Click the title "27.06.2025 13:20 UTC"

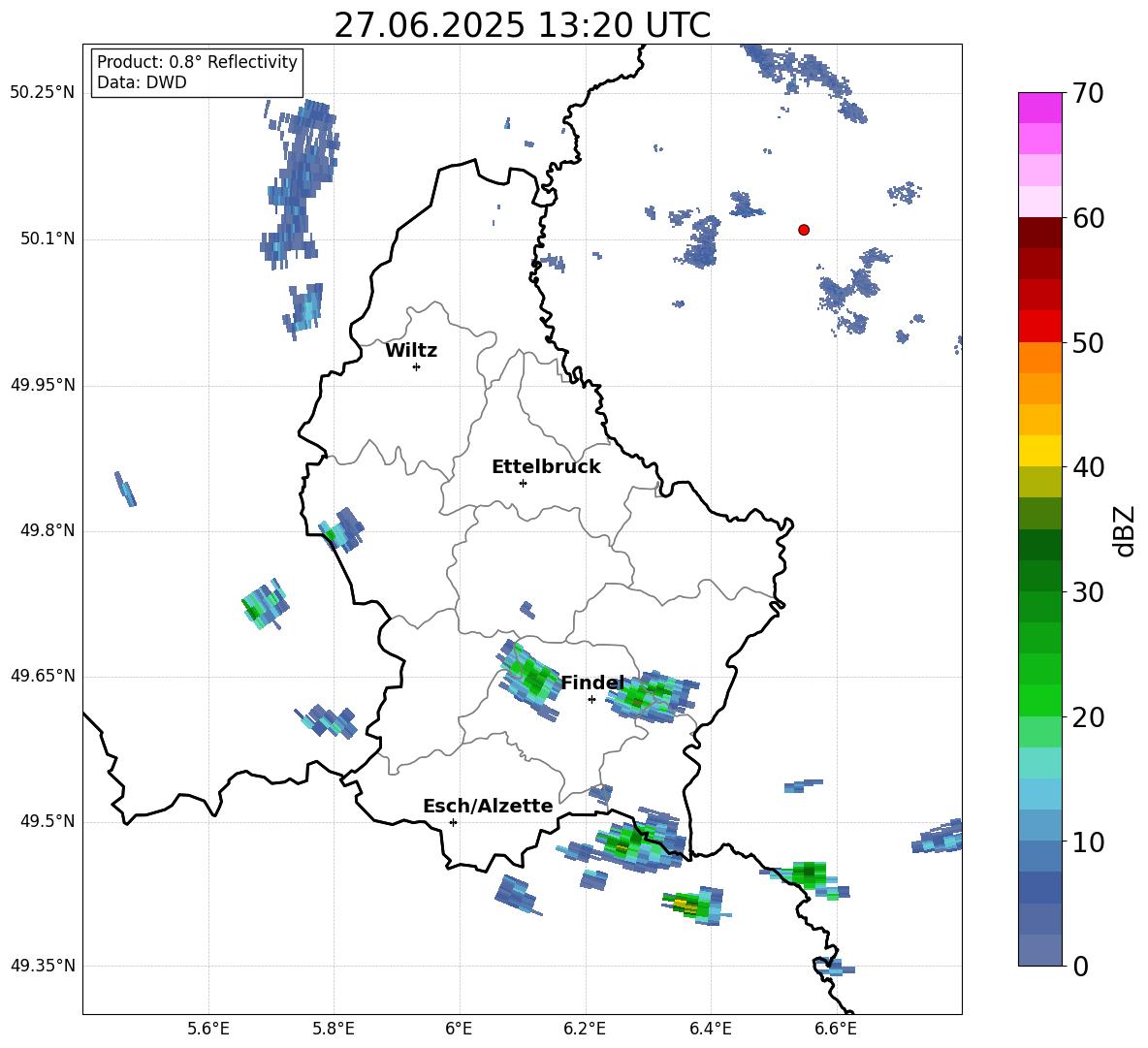click(x=522, y=25)
